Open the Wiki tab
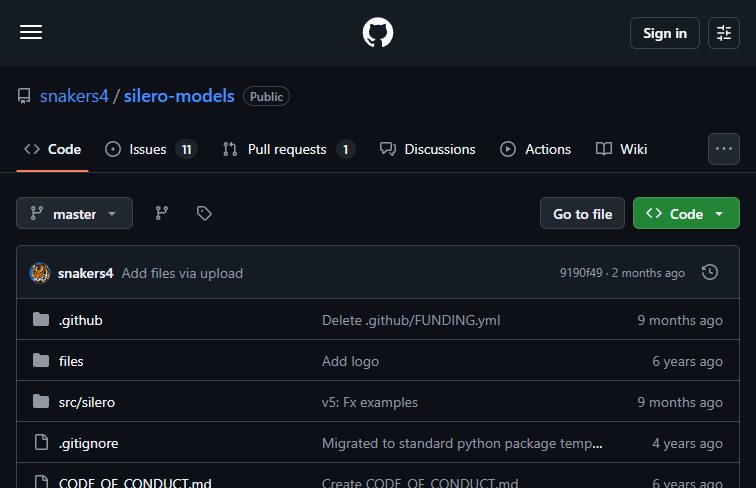The image size is (756, 488). 621,149
